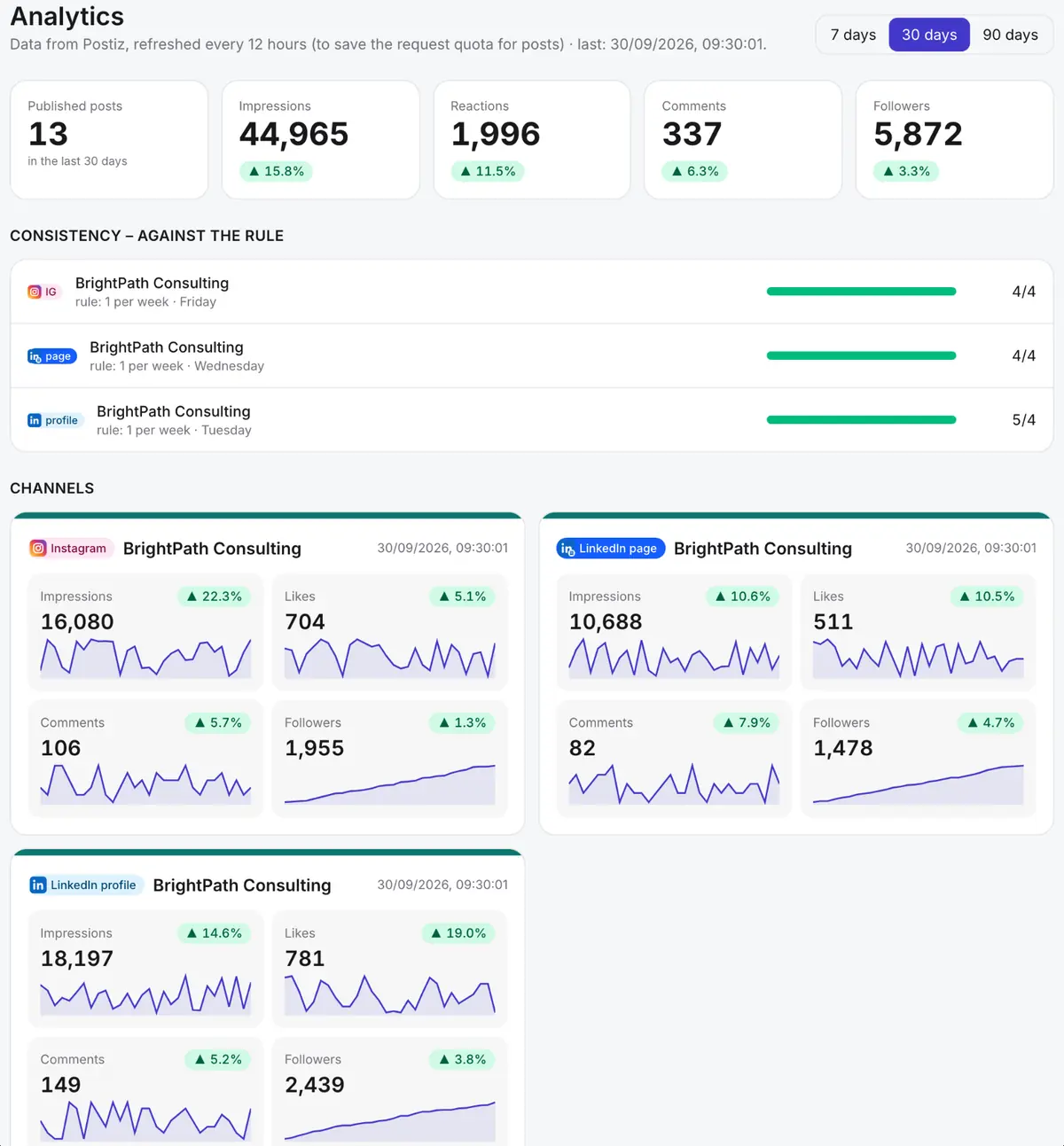This screenshot has width=1064, height=1146.
Task: Click the Instagram followers 1.3% badge
Action: [x=462, y=723]
